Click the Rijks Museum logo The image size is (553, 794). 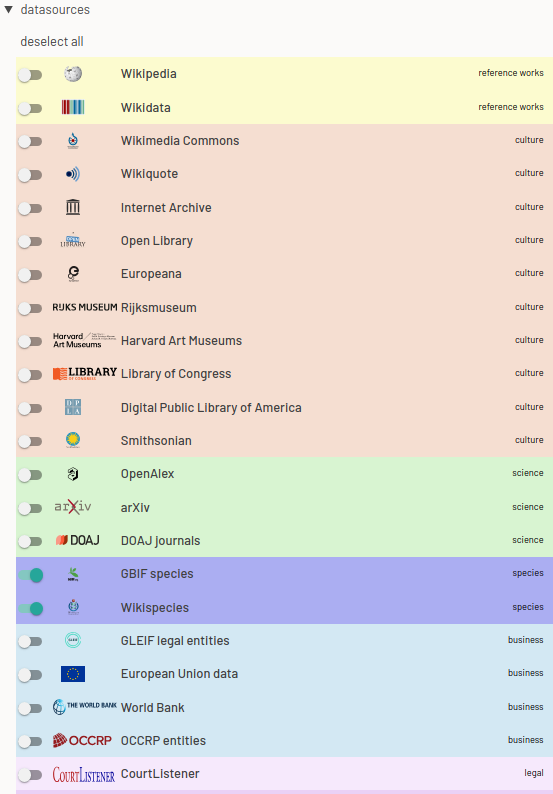point(85,307)
